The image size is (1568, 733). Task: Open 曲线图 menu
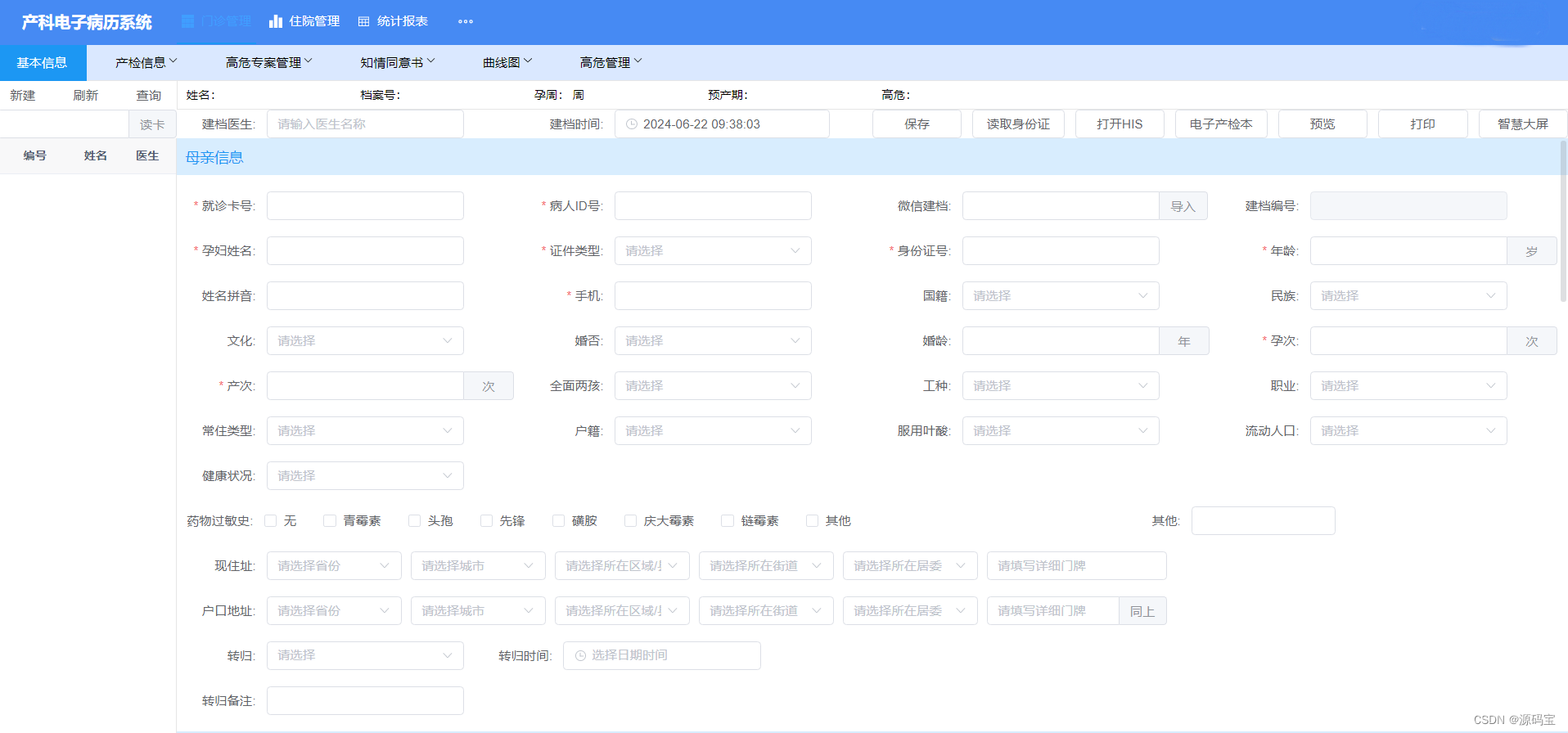507,63
